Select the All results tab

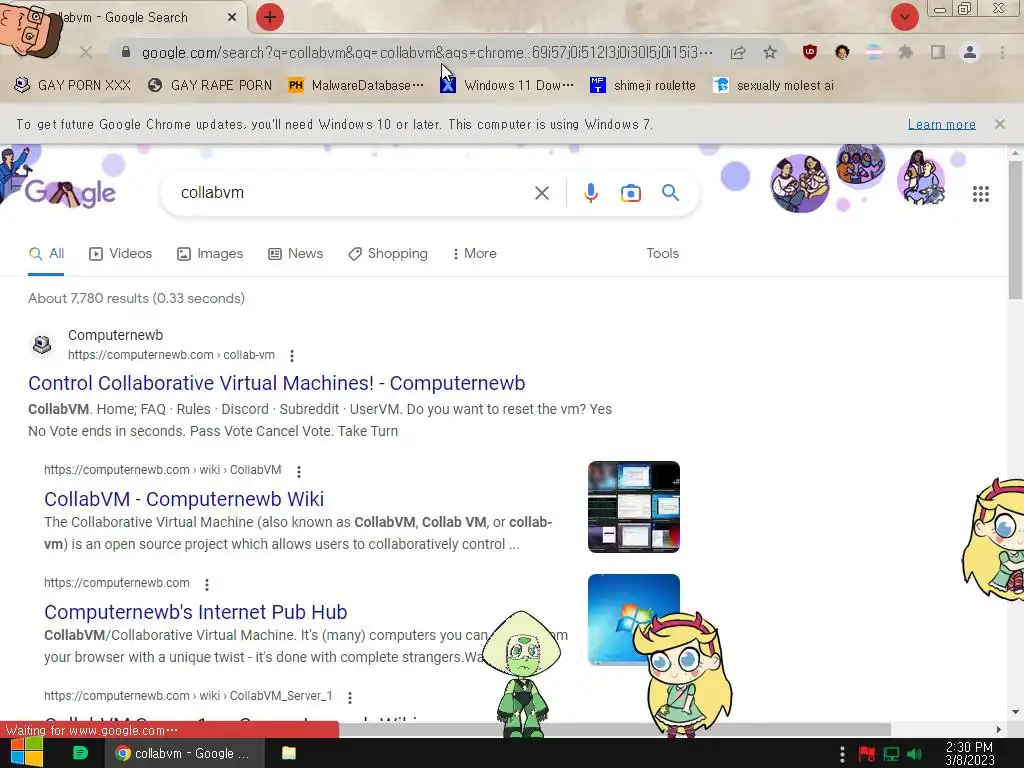(x=46, y=253)
